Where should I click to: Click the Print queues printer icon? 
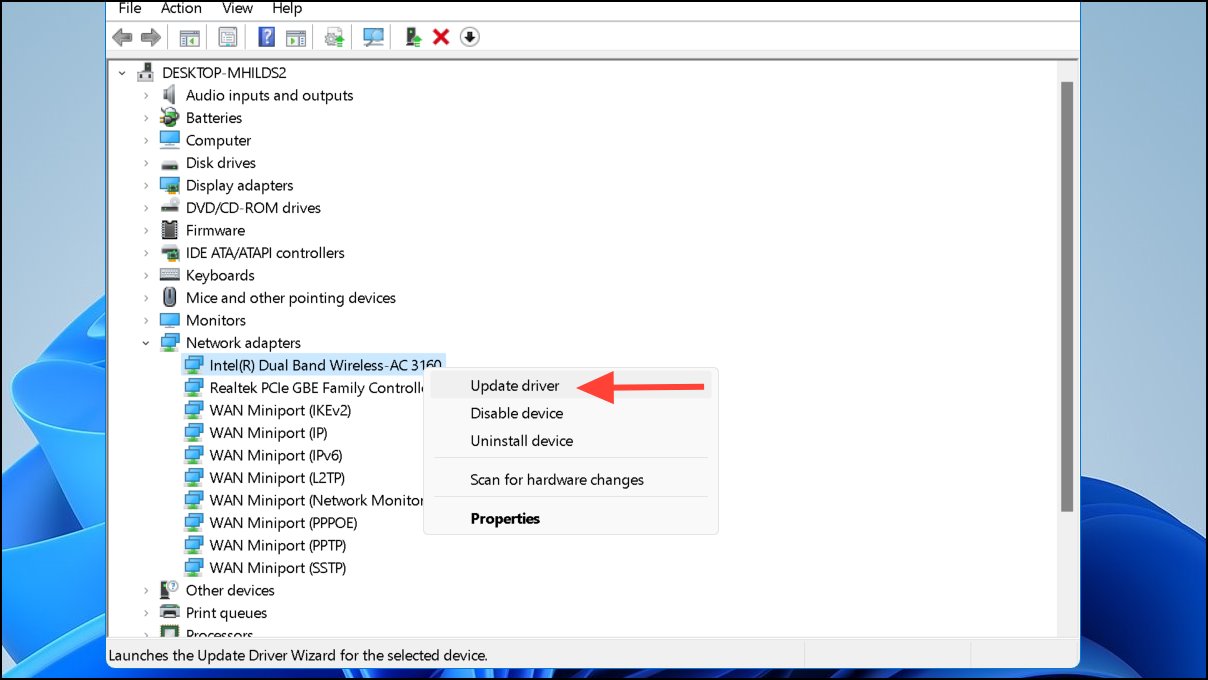(169, 613)
